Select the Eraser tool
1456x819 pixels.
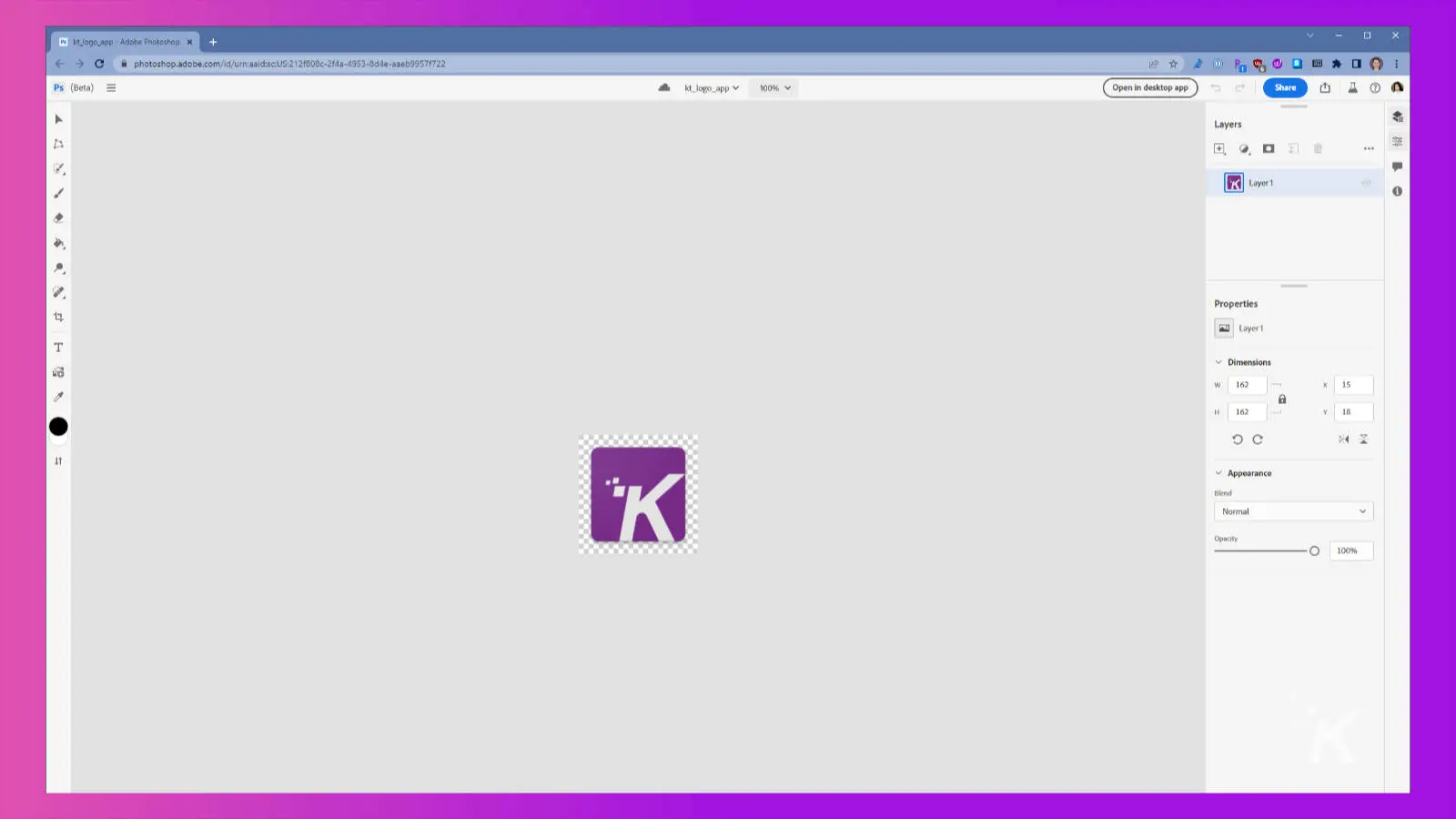pos(58,218)
